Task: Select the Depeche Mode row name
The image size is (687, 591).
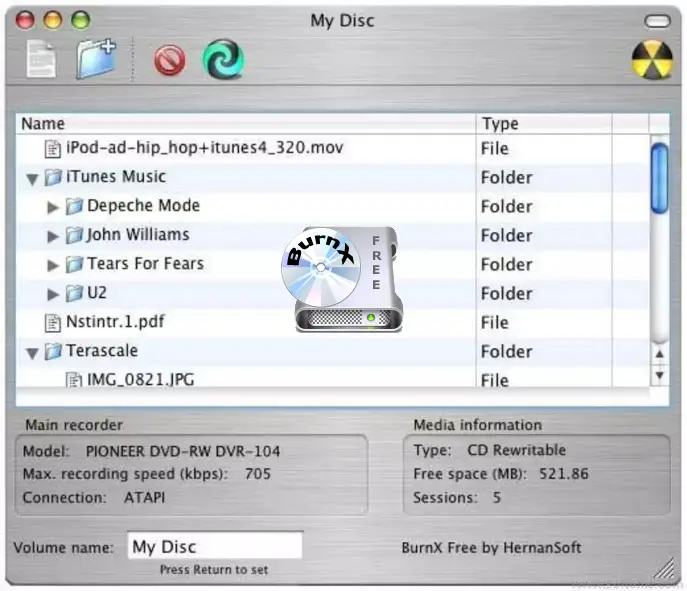Action: pyautogui.click(x=144, y=205)
